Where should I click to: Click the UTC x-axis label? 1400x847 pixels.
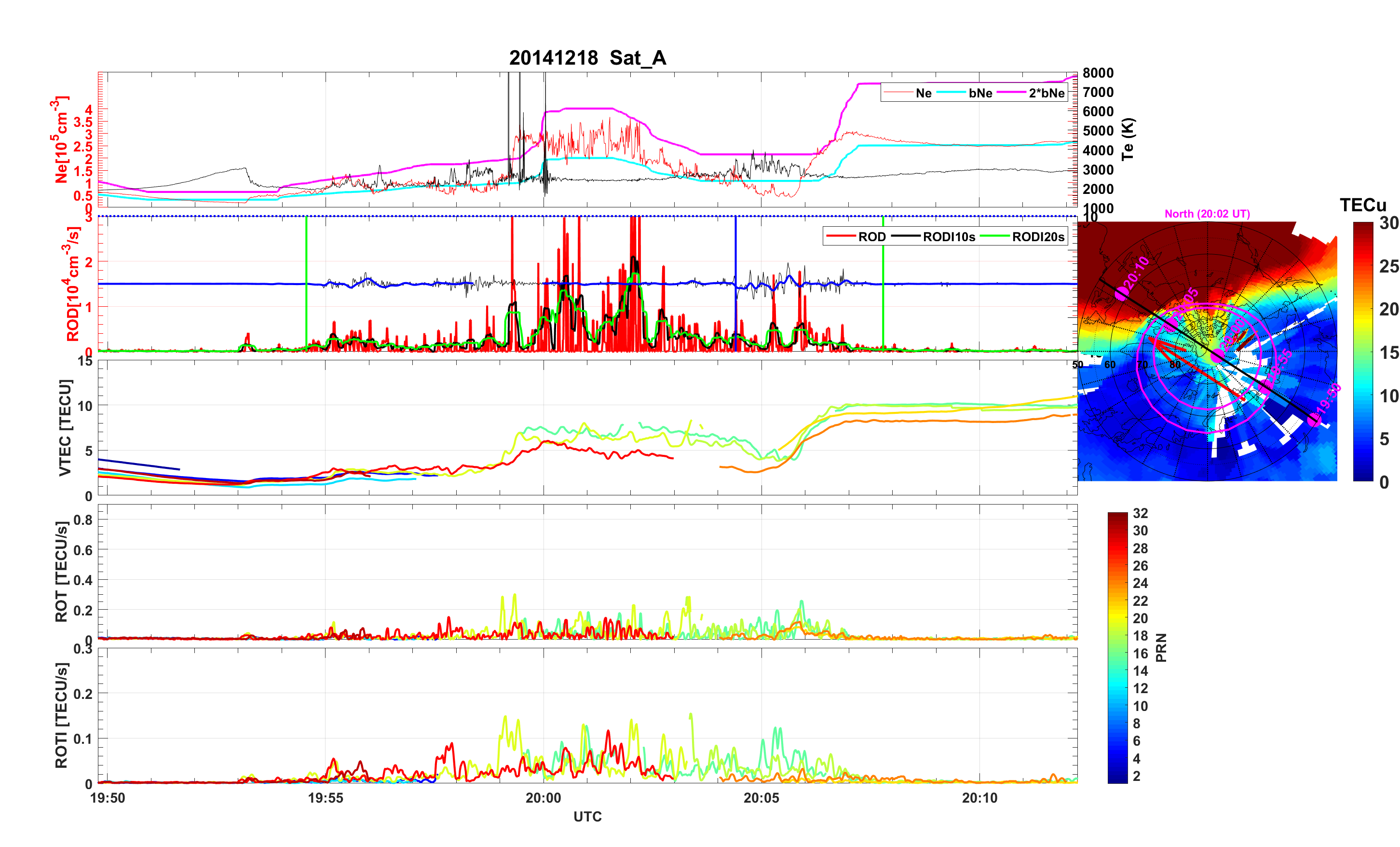587,816
